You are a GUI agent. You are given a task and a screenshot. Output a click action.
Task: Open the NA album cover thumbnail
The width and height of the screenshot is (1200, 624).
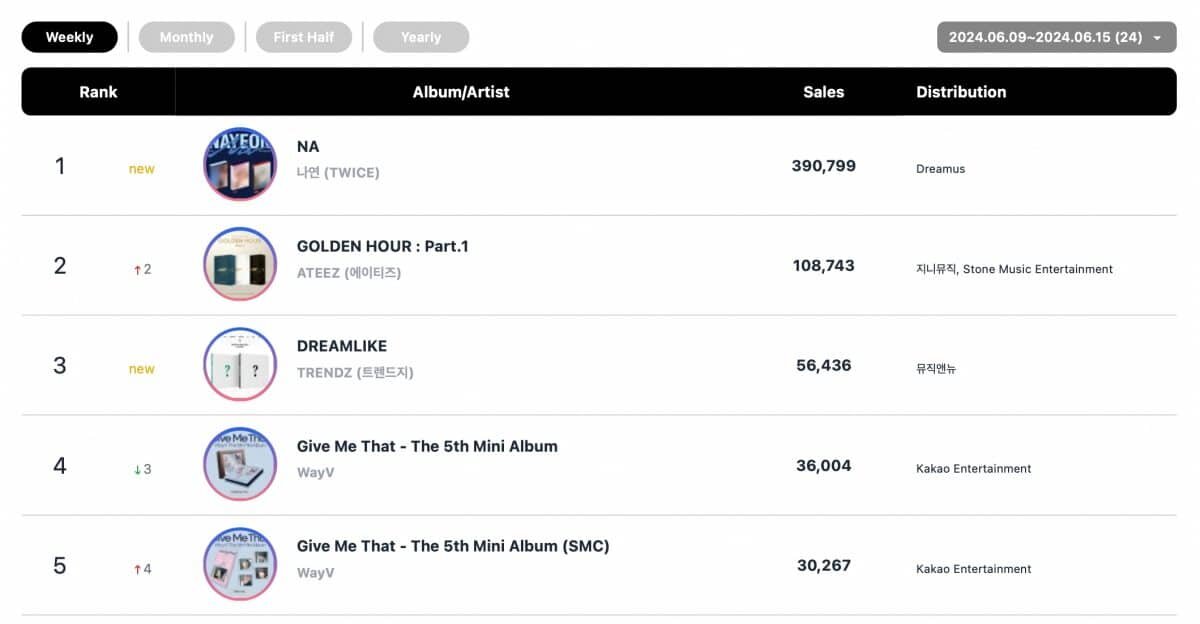(240, 165)
